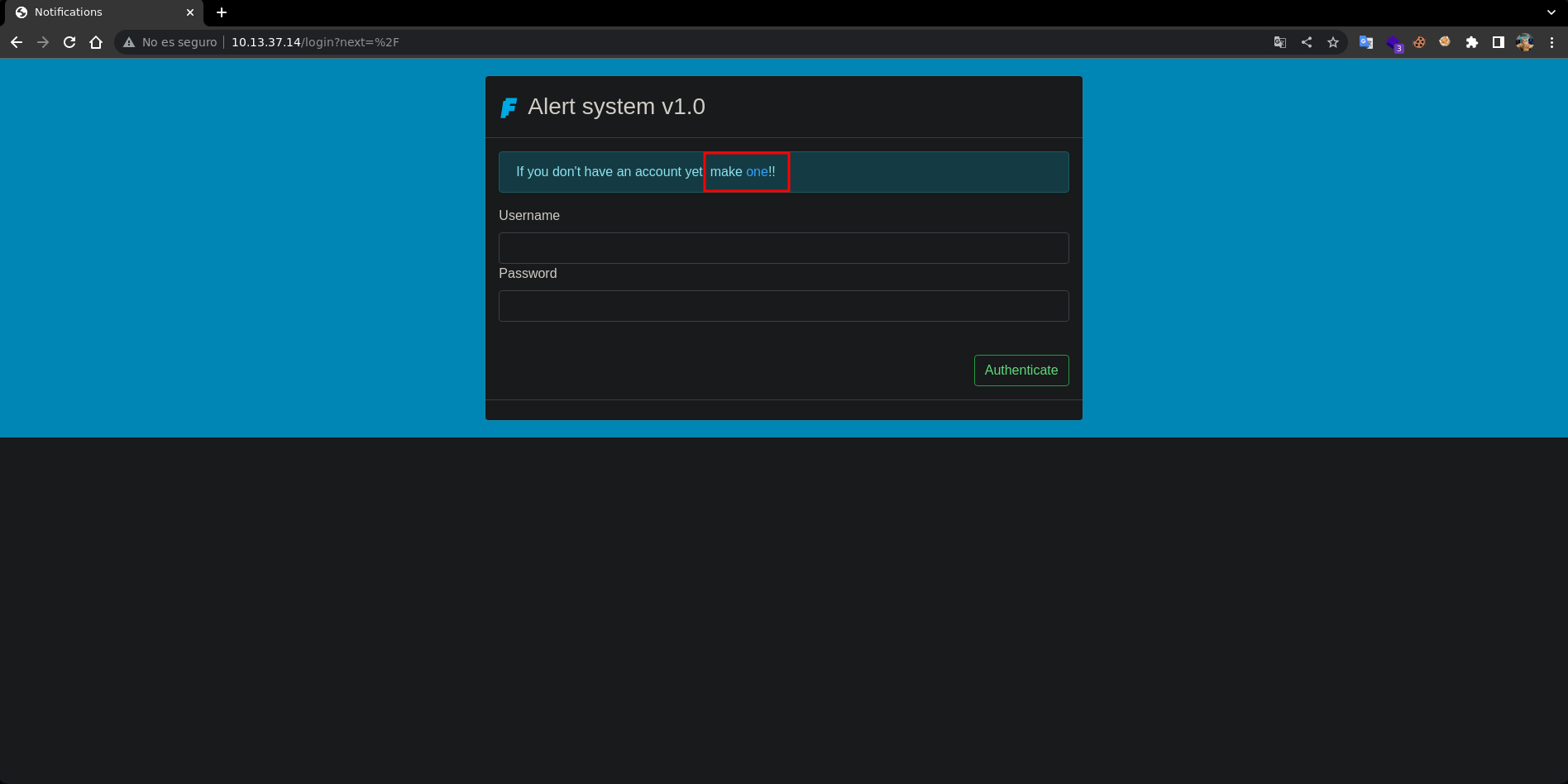Click the 'Password' label
Screen dimensions: 1568x784
pos(528,274)
